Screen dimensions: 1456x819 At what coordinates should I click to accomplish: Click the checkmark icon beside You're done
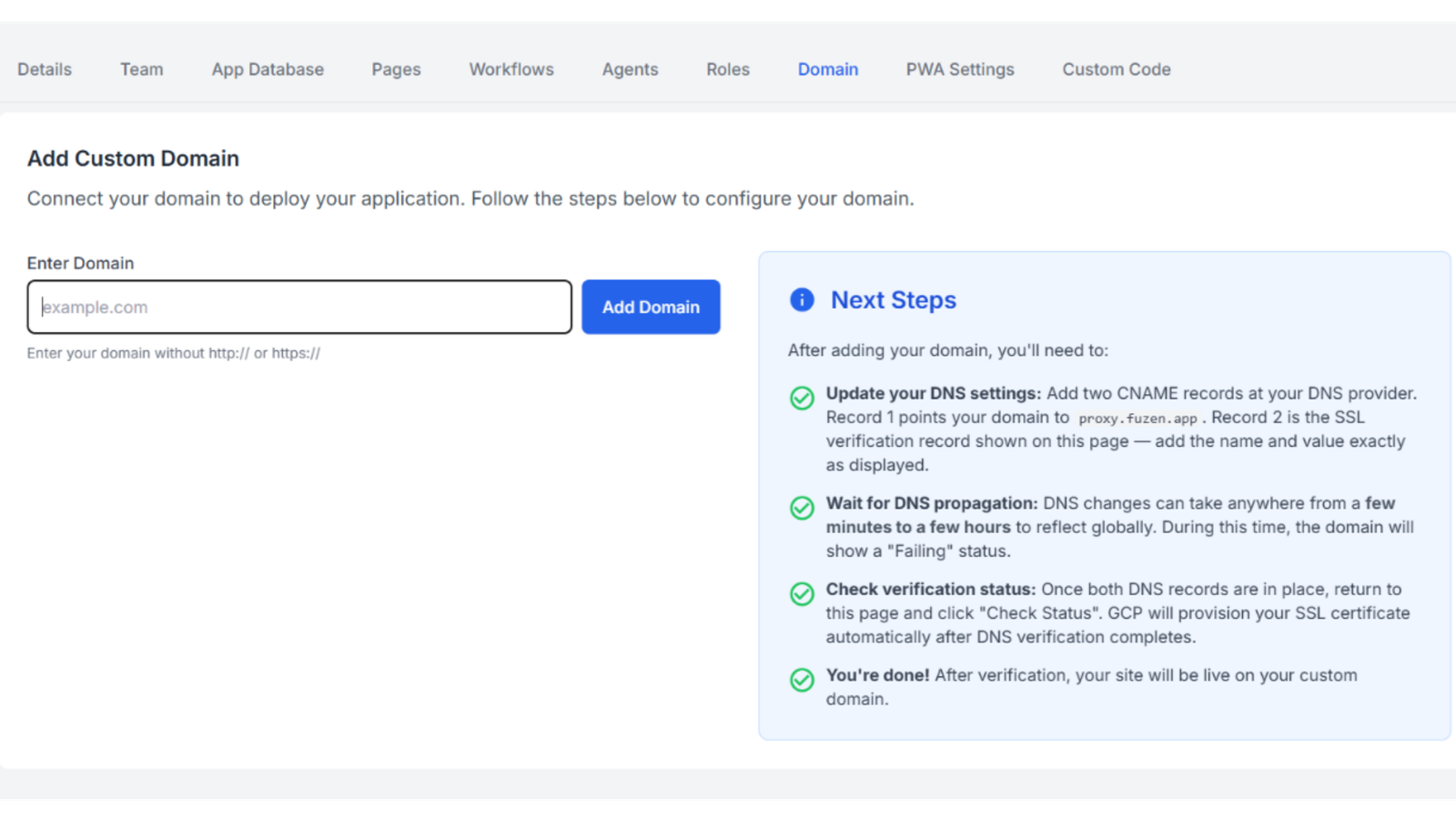(x=802, y=680)
